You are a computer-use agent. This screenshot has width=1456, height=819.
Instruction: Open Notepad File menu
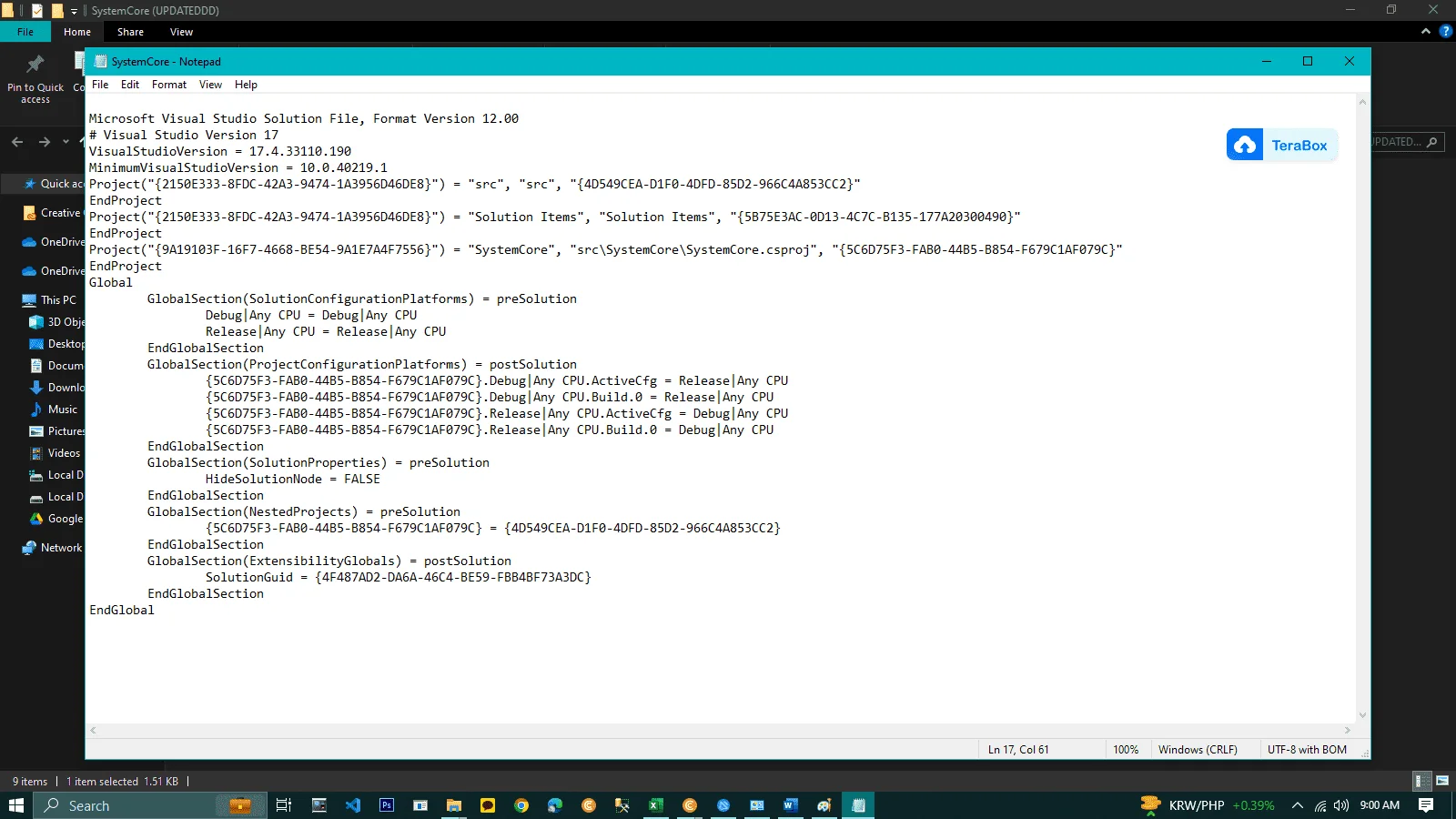(x=100, y=85)
